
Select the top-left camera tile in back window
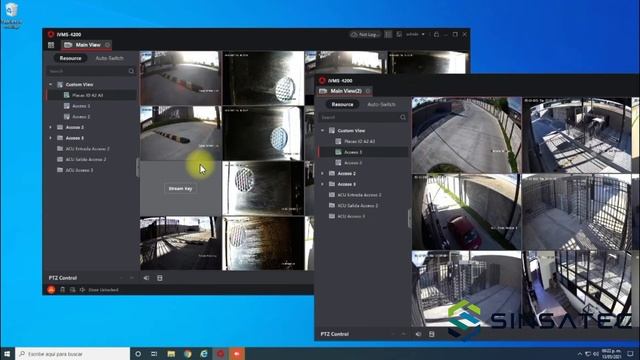tap(180, 78)
